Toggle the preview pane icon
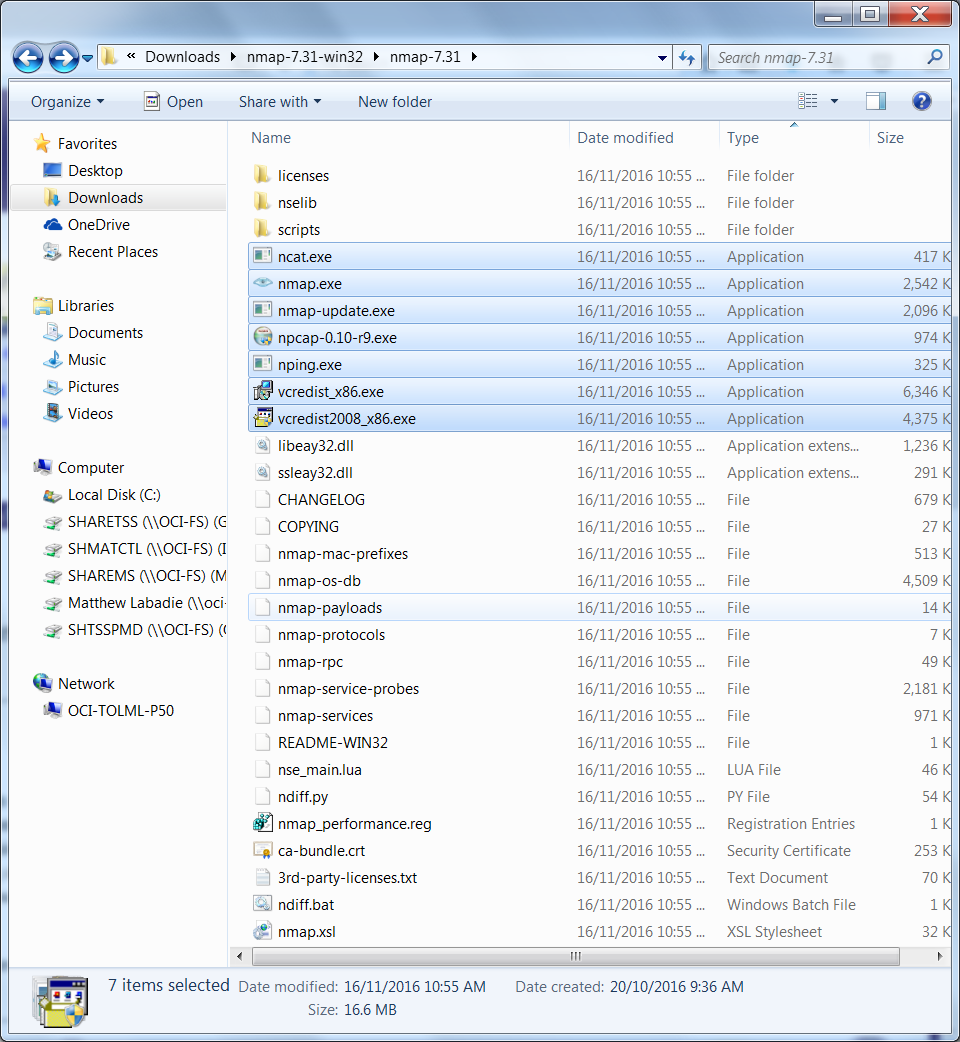 [876, 101]
